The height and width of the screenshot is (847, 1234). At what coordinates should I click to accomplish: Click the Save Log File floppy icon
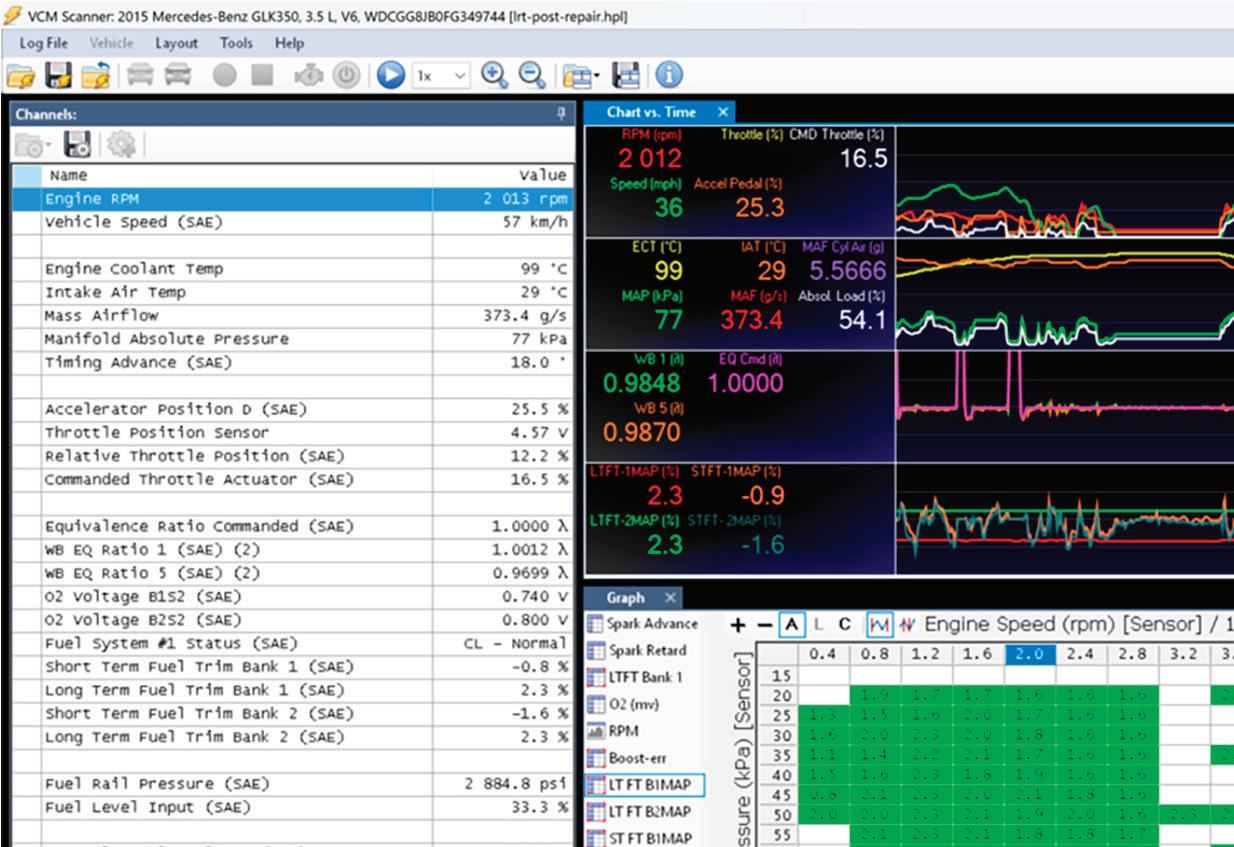click(x=59, y=75)
